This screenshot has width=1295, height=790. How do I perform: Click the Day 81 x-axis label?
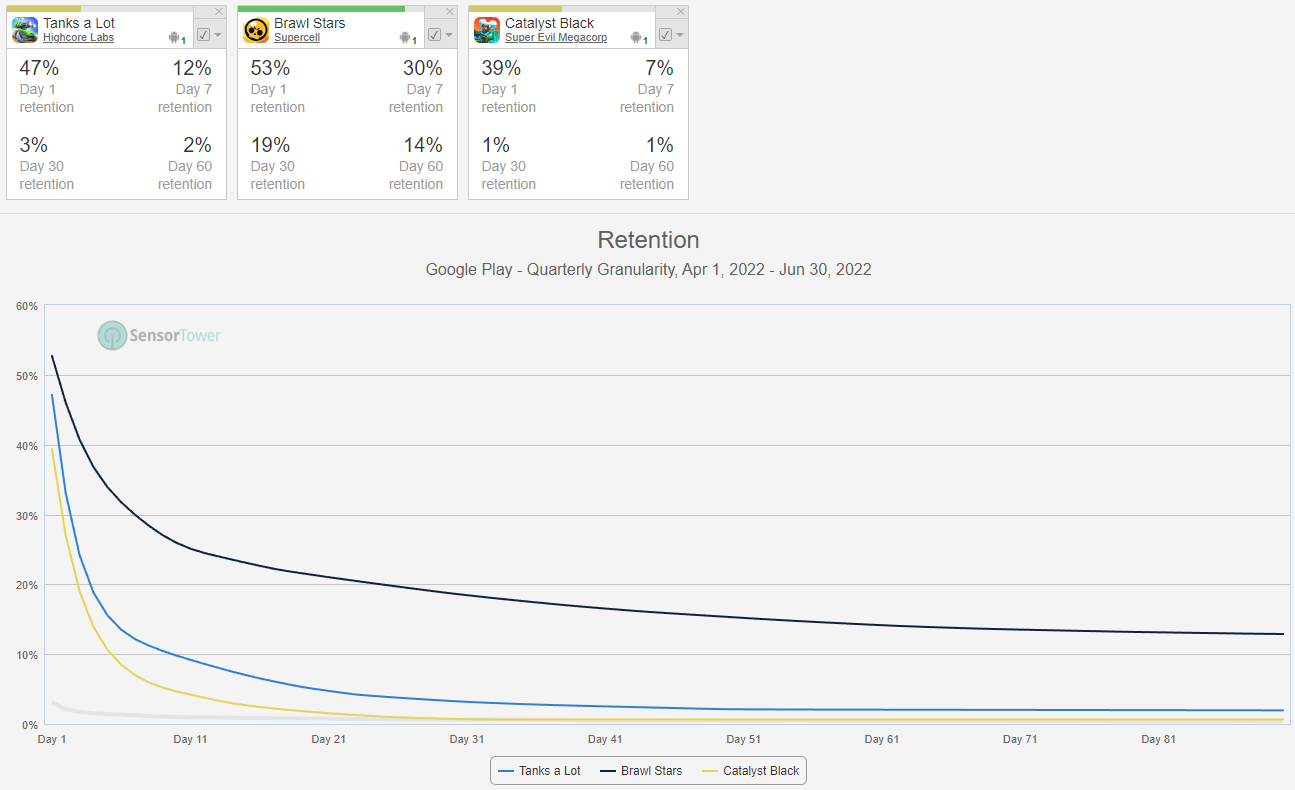pos(1157,740)
